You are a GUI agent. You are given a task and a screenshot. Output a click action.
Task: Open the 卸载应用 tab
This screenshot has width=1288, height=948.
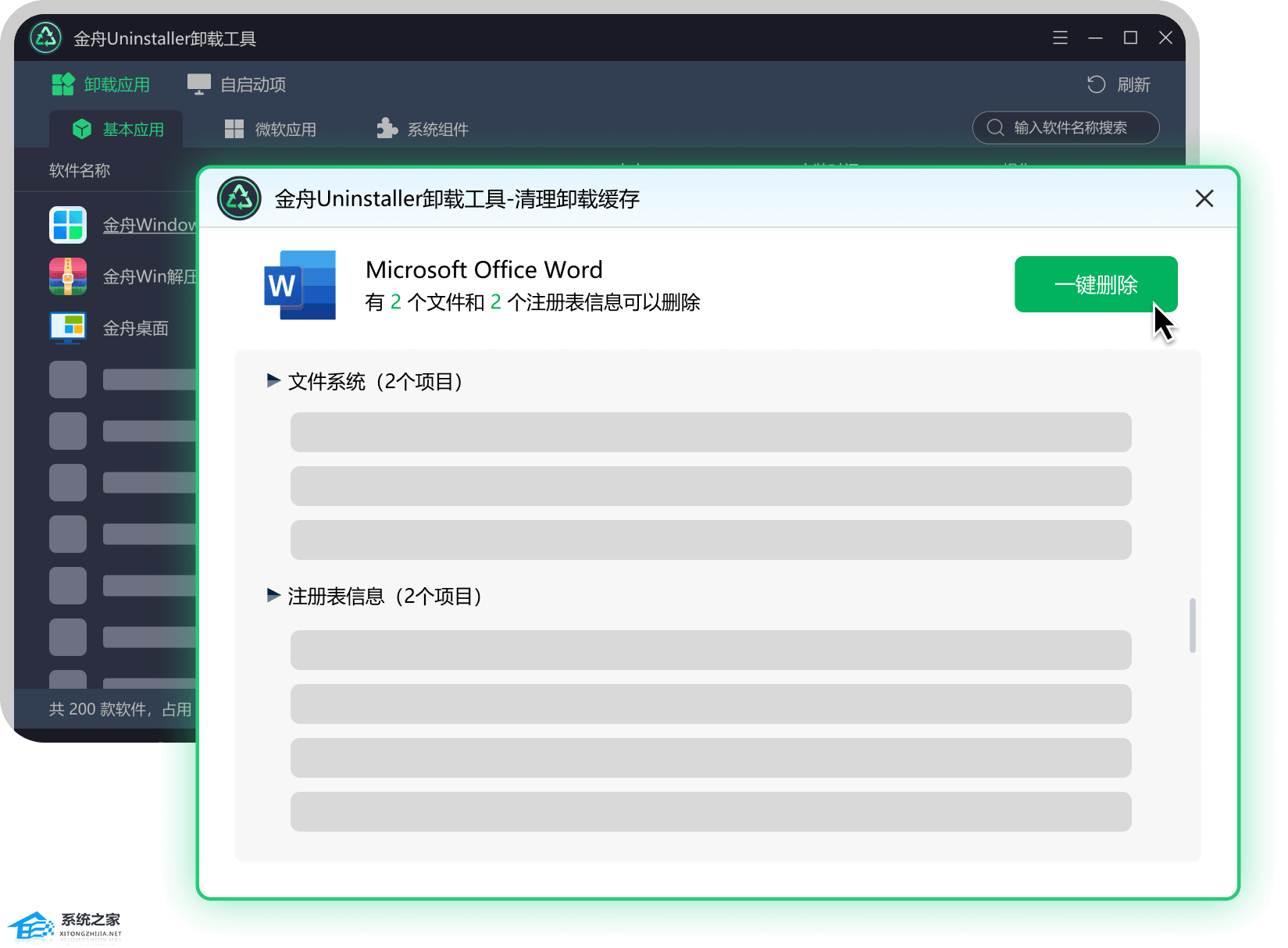point(101,84)
